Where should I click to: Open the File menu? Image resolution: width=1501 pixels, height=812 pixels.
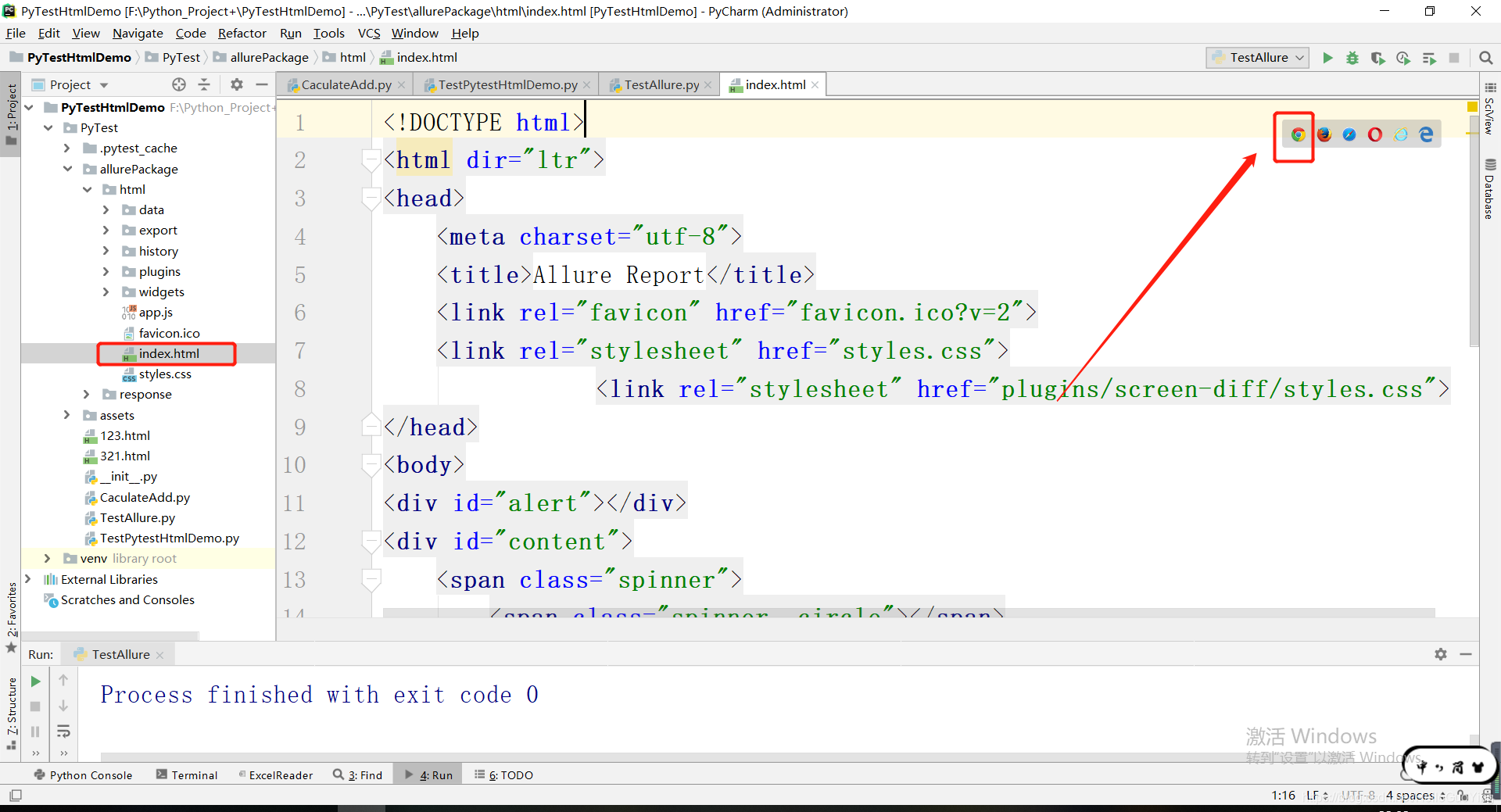click(x=16, y=33)
